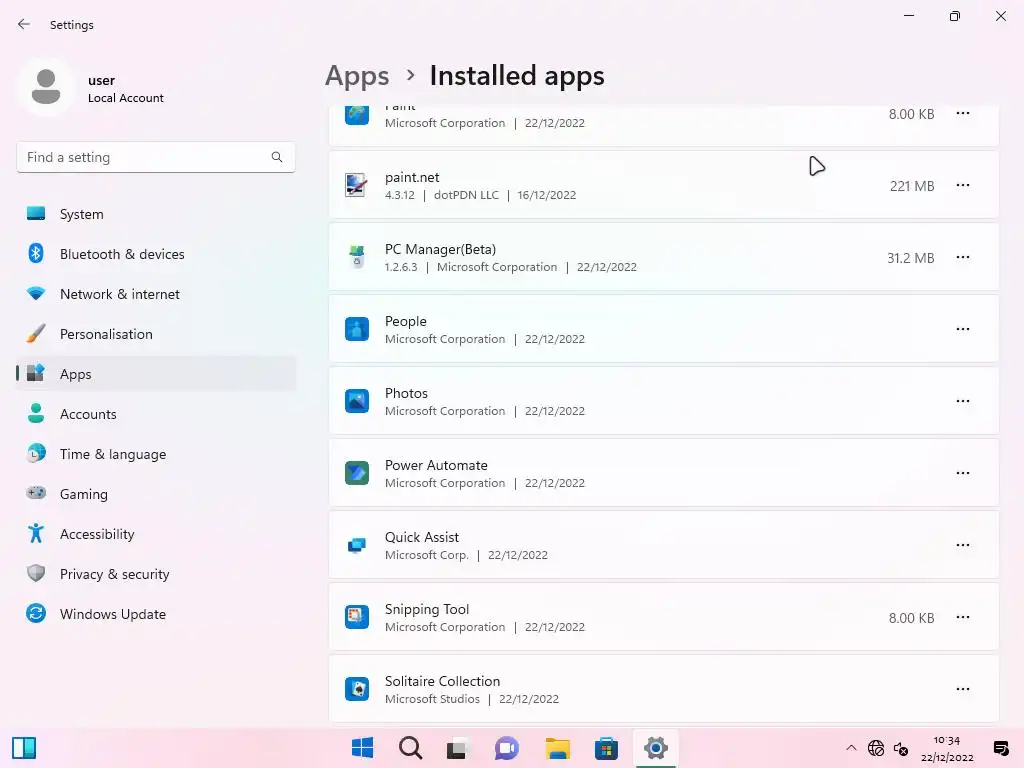The image size is (1024, 768).
Task: Click the Power Automate app icon
Action: click(357, 473)
